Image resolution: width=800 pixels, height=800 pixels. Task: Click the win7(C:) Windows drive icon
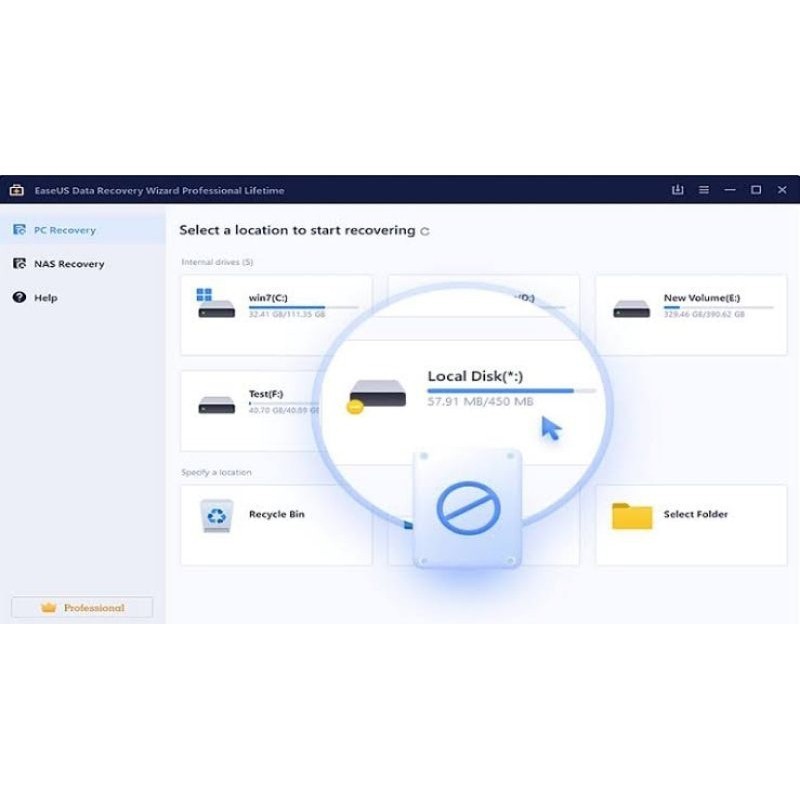(x=216, y=304)
